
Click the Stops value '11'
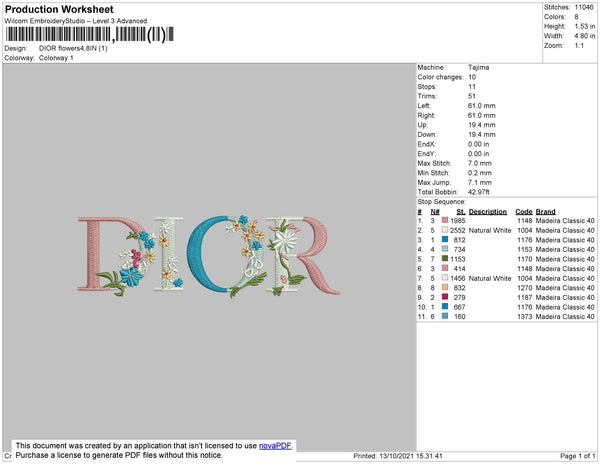pyautogui.click(x=472, y=86)
